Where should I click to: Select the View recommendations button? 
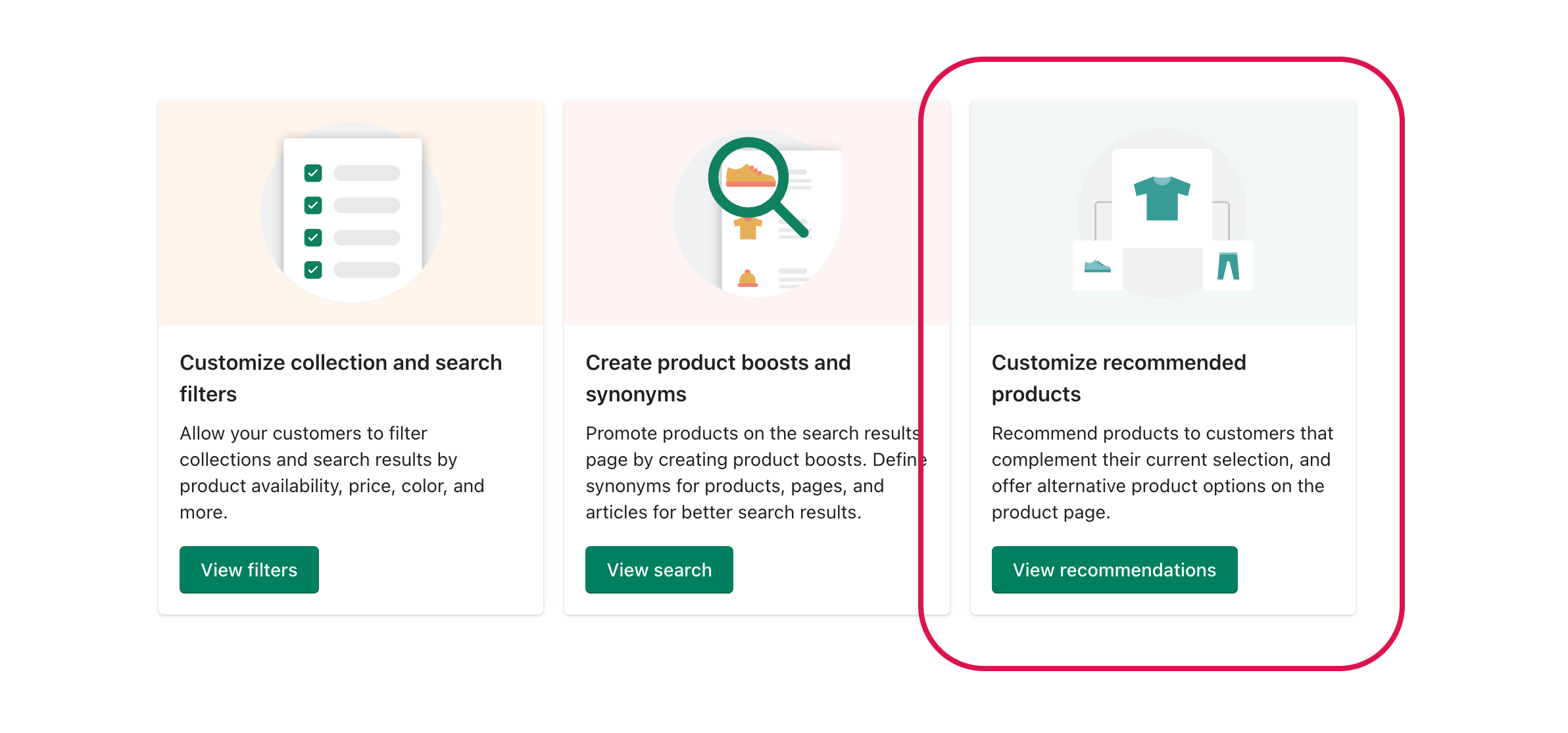(x=1114, y=569)
